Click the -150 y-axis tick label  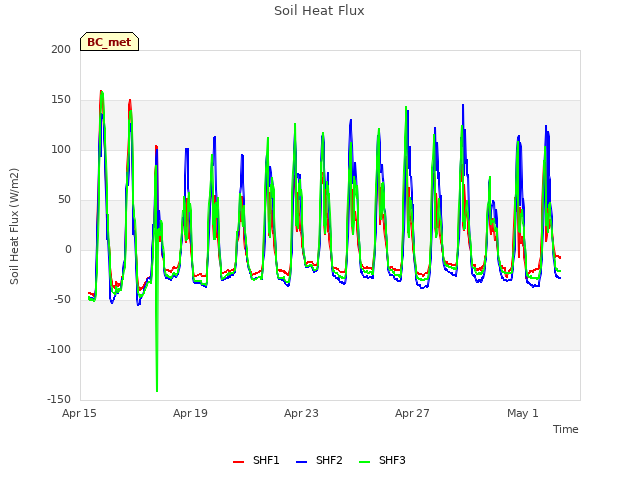click(59, 399)
